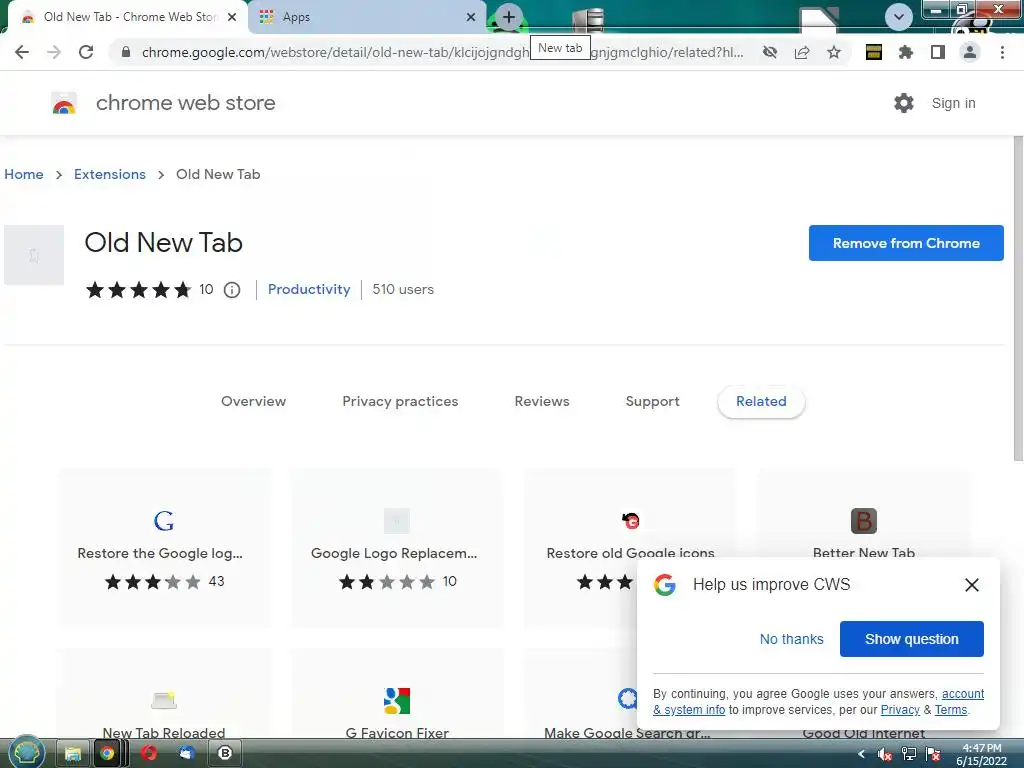This screenshot has width=1024, height=768.
Task: Close the Old New Tab browser tab
Action: coord(232,17)
